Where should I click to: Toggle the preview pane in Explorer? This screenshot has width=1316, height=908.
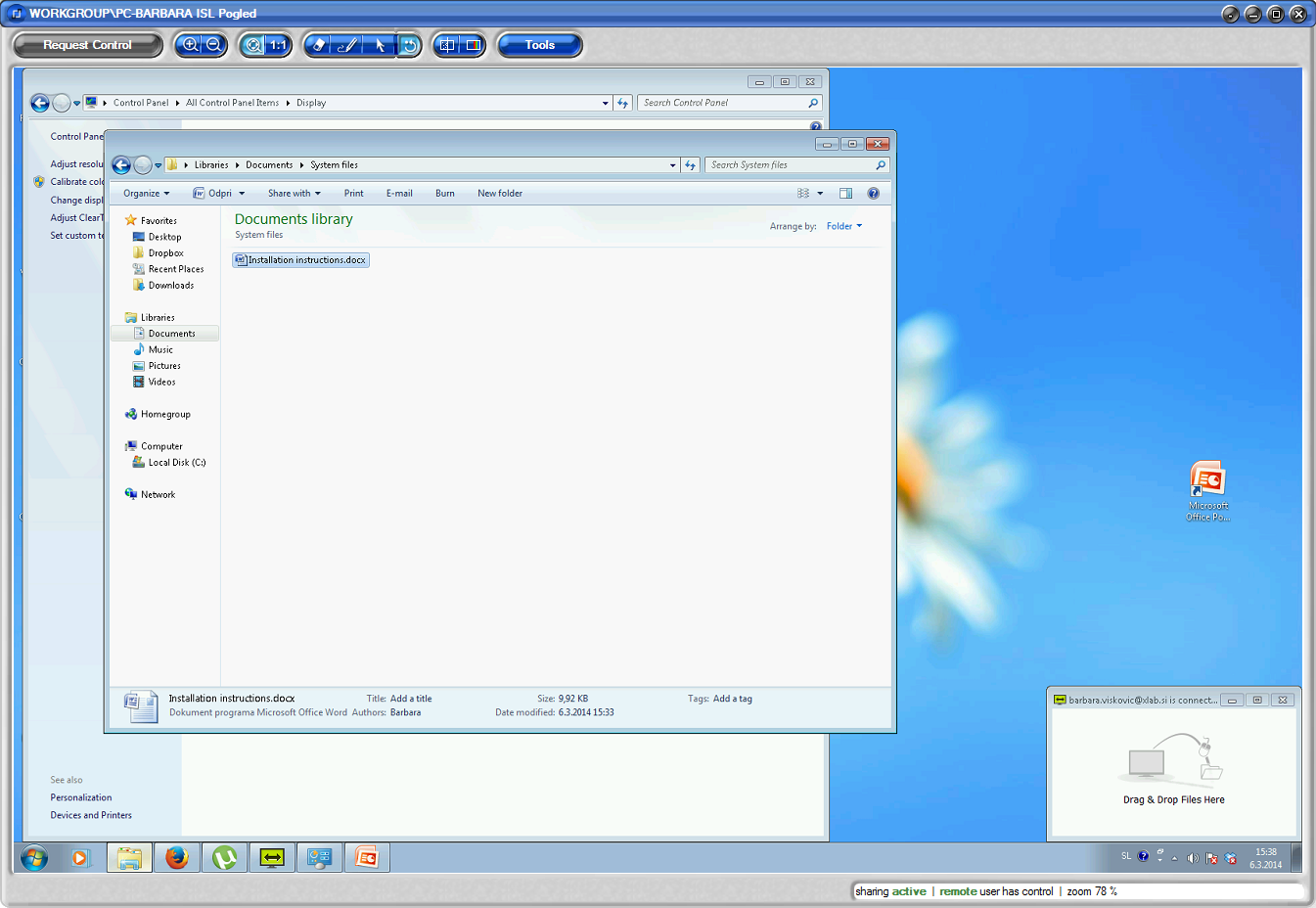pyautogui.click(x=845, y=193)
